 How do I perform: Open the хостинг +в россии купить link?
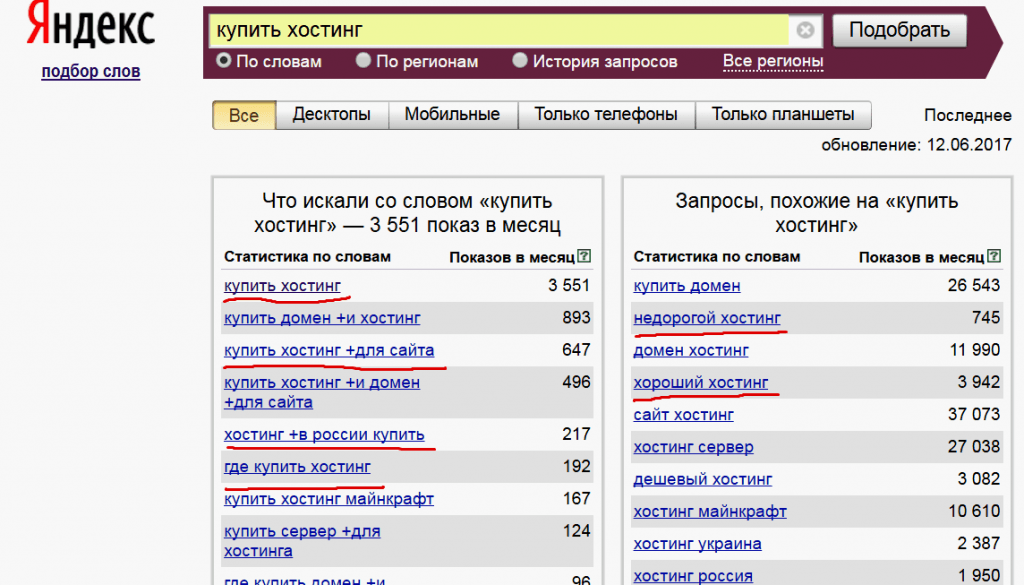(x=324, y=435)
